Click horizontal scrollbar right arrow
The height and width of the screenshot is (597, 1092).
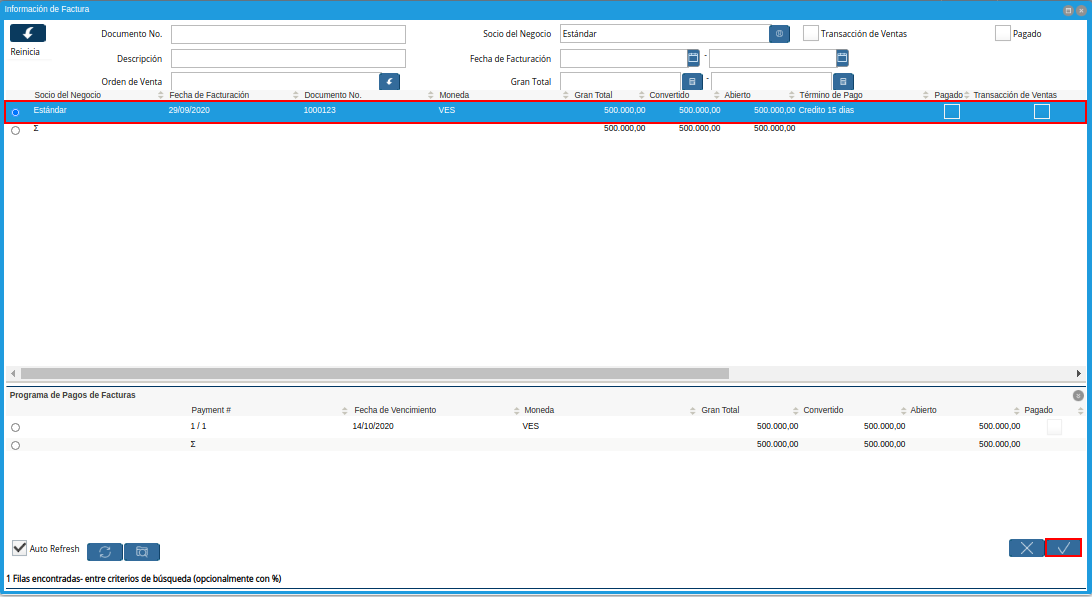click(1079, 373)
